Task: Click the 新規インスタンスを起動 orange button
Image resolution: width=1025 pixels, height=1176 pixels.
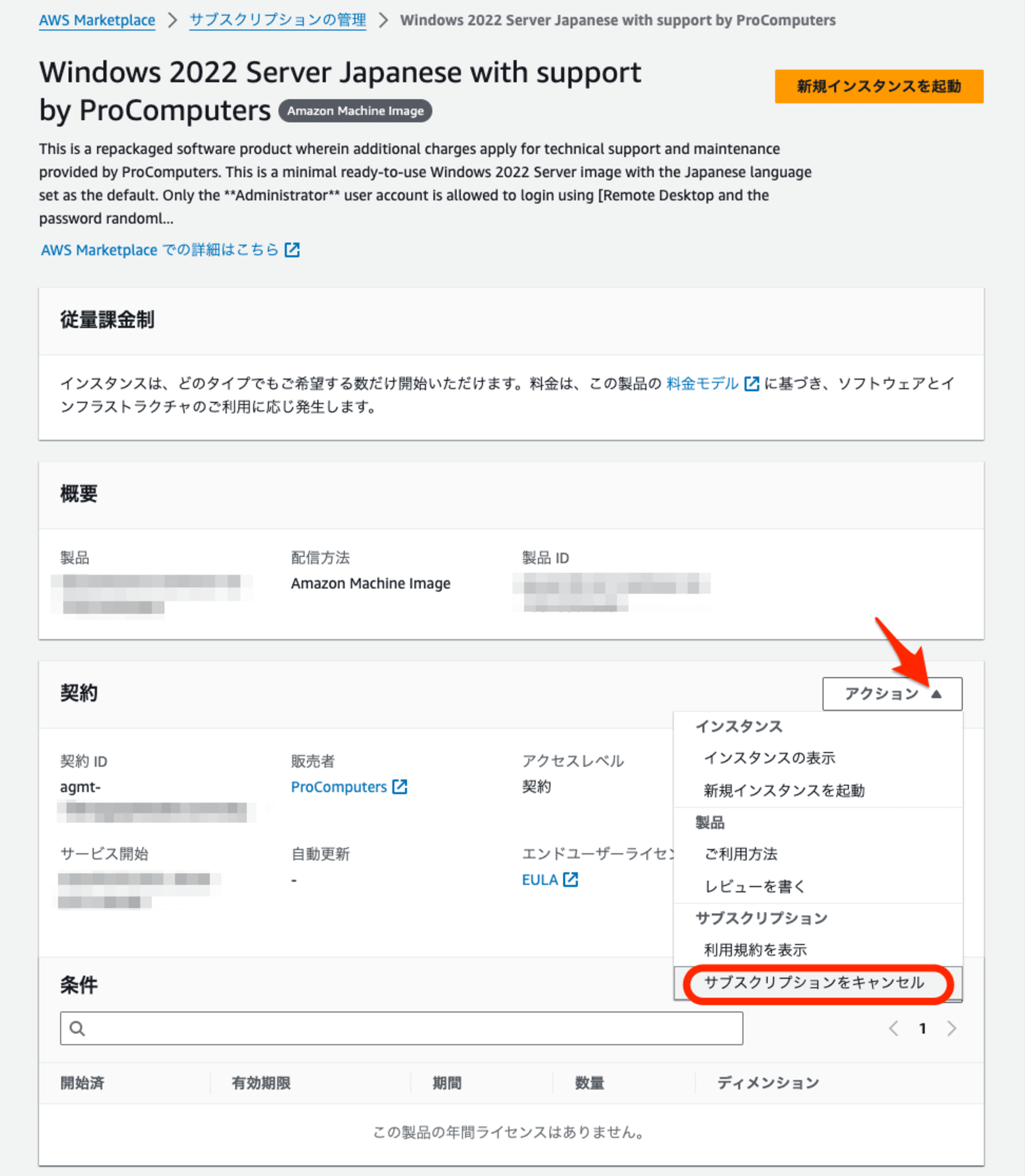Action: (879, 86)
